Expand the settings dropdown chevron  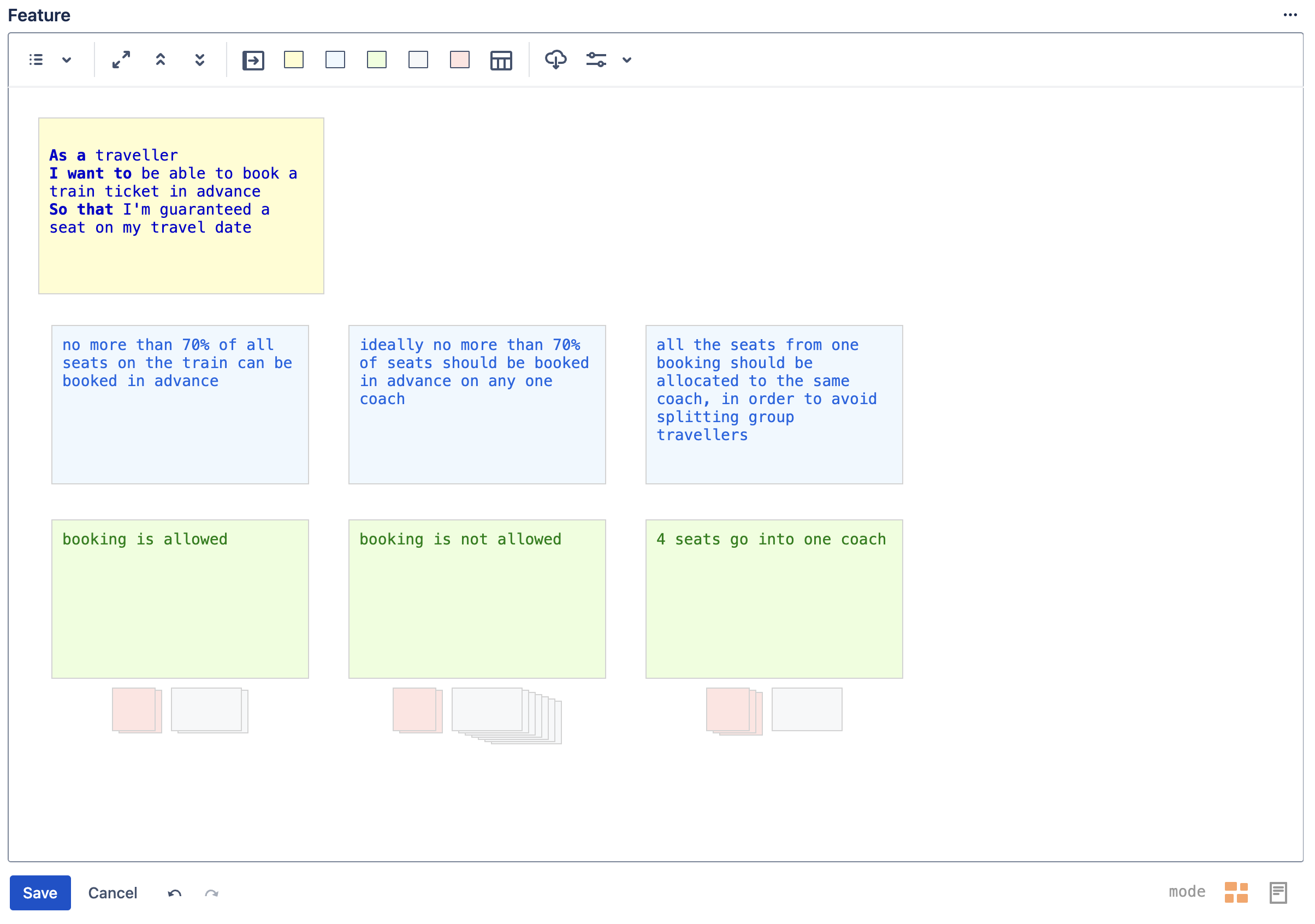[627, 60]
